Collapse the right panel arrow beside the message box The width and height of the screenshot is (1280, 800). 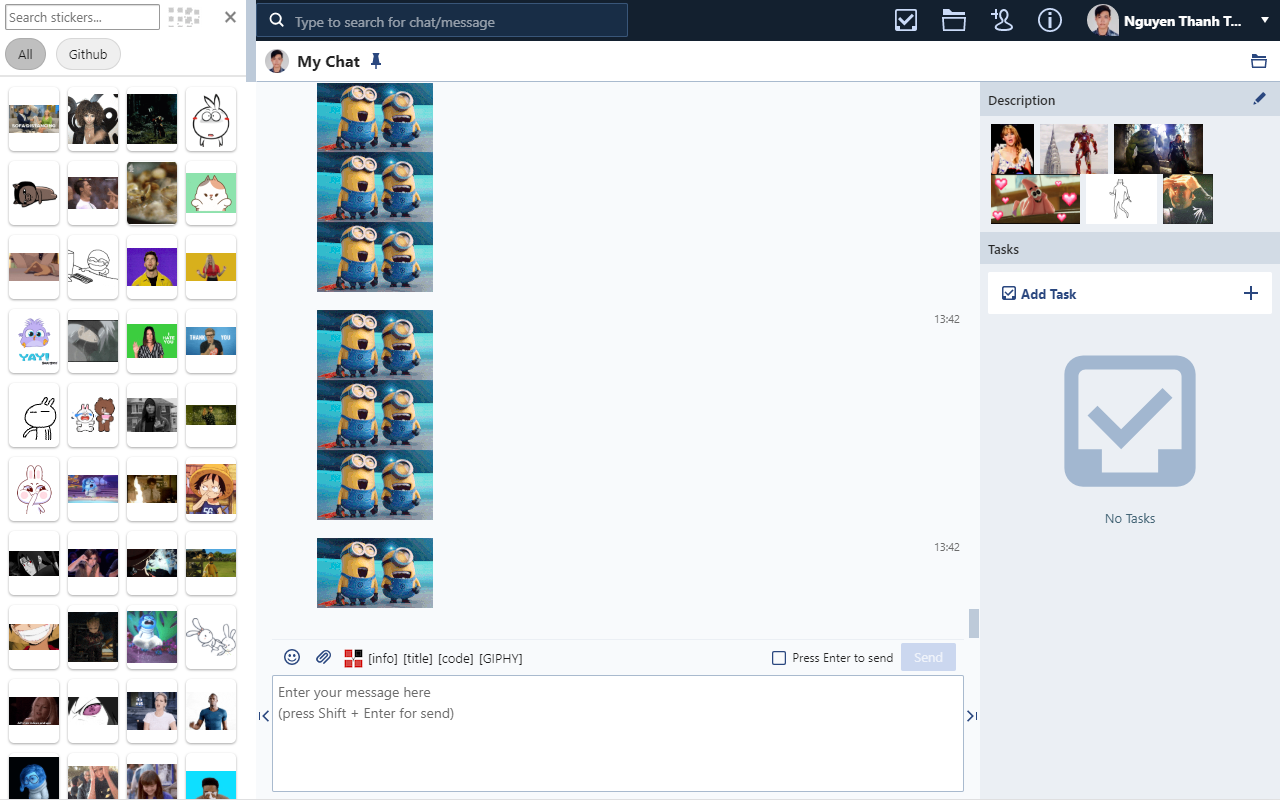972,716
